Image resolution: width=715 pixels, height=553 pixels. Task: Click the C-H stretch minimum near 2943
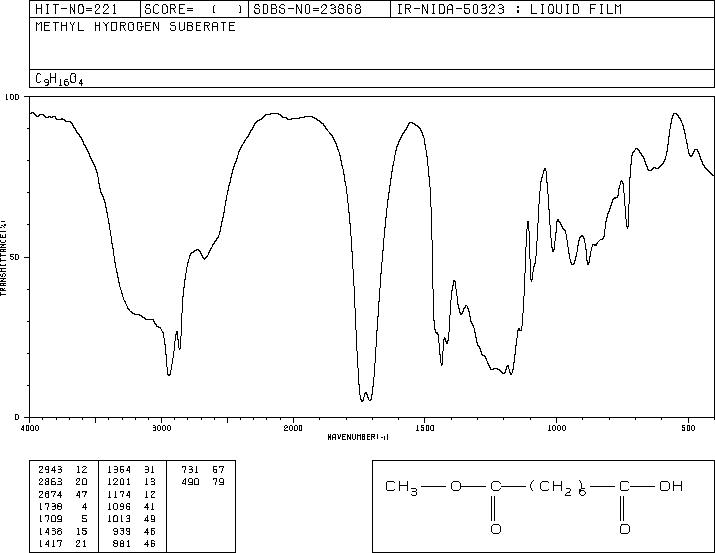[169, 374]
